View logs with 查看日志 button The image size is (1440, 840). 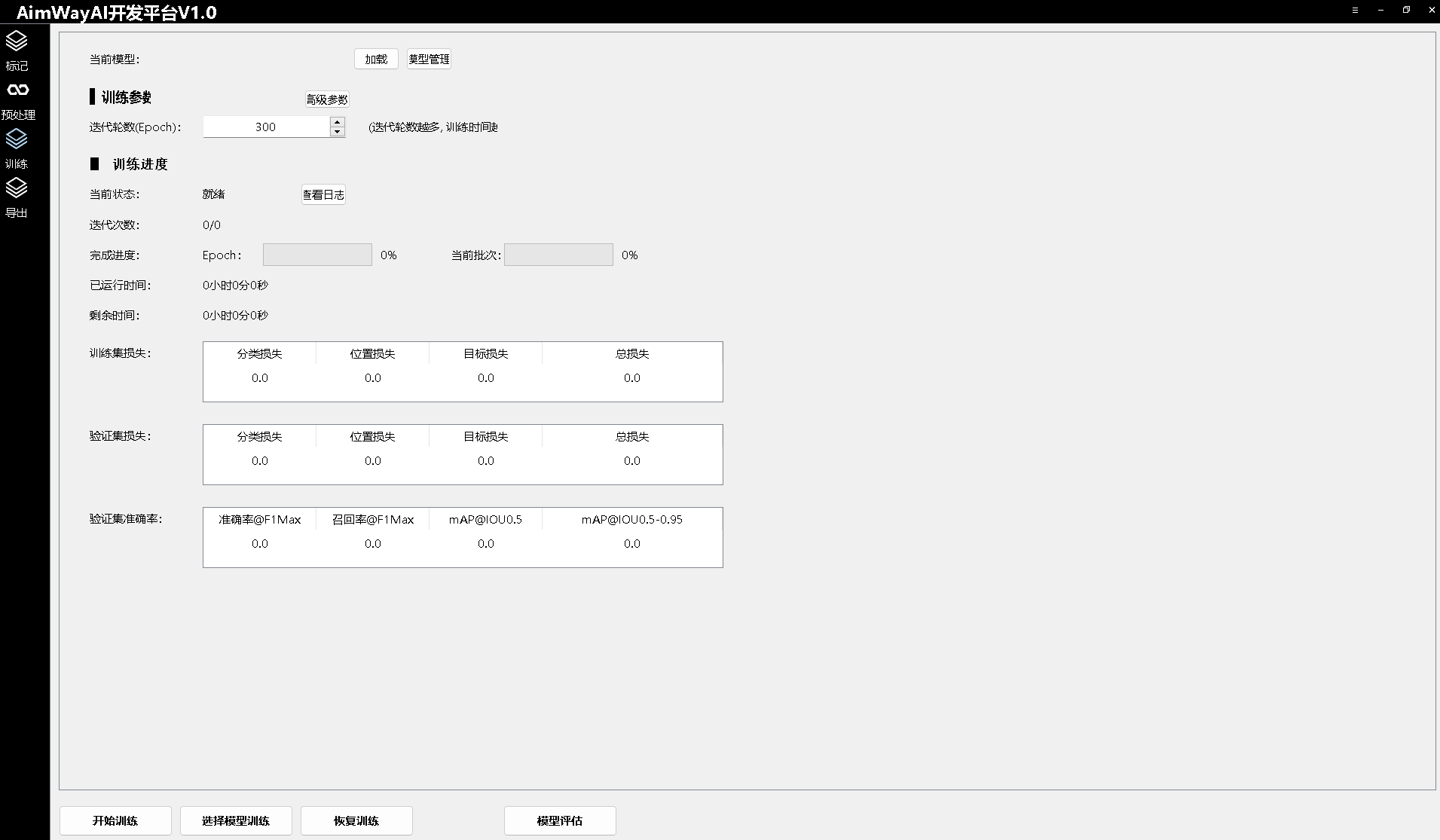point(323,194)
